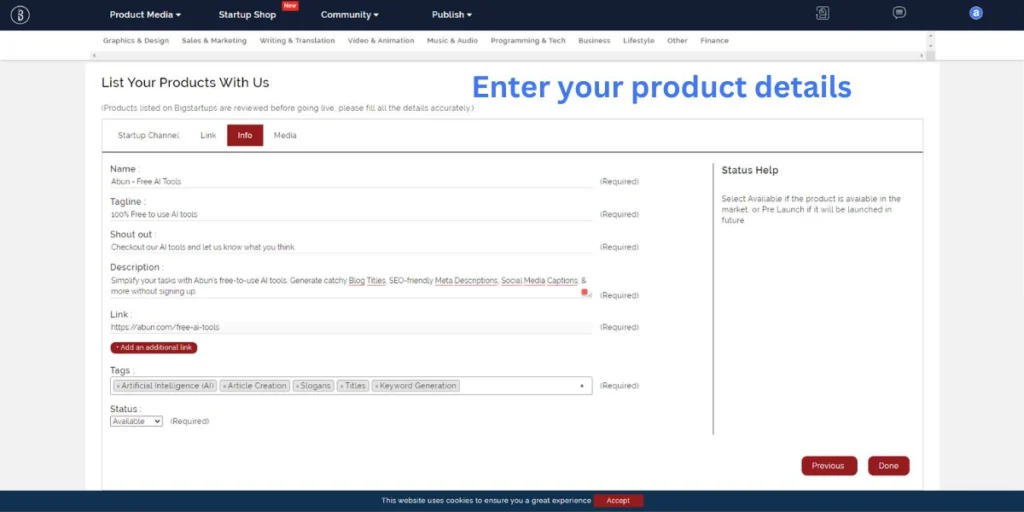
Task: Click the red grammar checker icon in Description
Action: pos(584,292)
